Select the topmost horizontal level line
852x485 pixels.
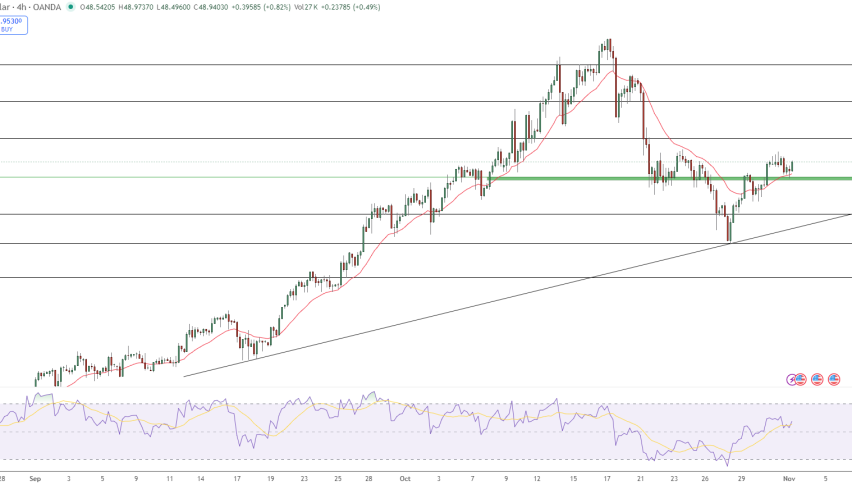[x=300, y=65]
